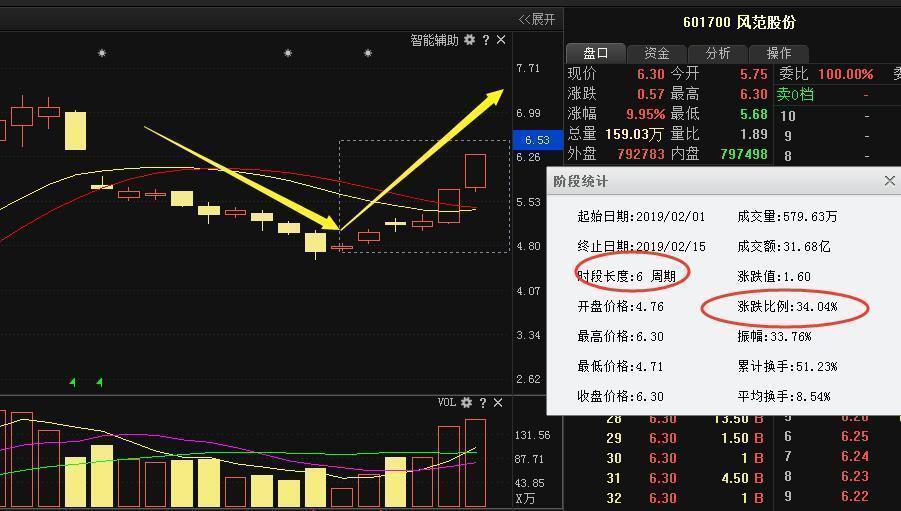Click the VOL panel help icon
The height and width of the screenshot is (511, 901).
point(483,402)
